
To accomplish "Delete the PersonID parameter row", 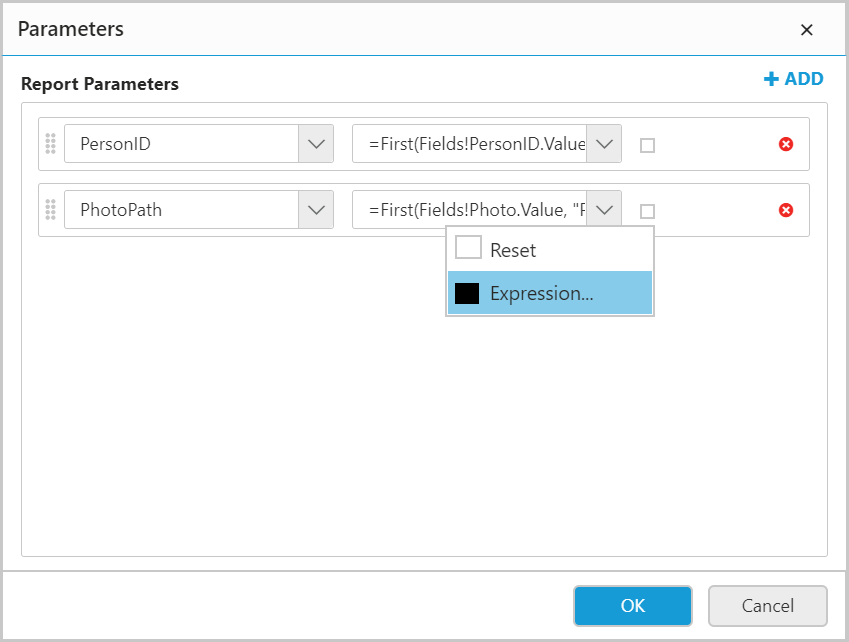I will 786,144.
